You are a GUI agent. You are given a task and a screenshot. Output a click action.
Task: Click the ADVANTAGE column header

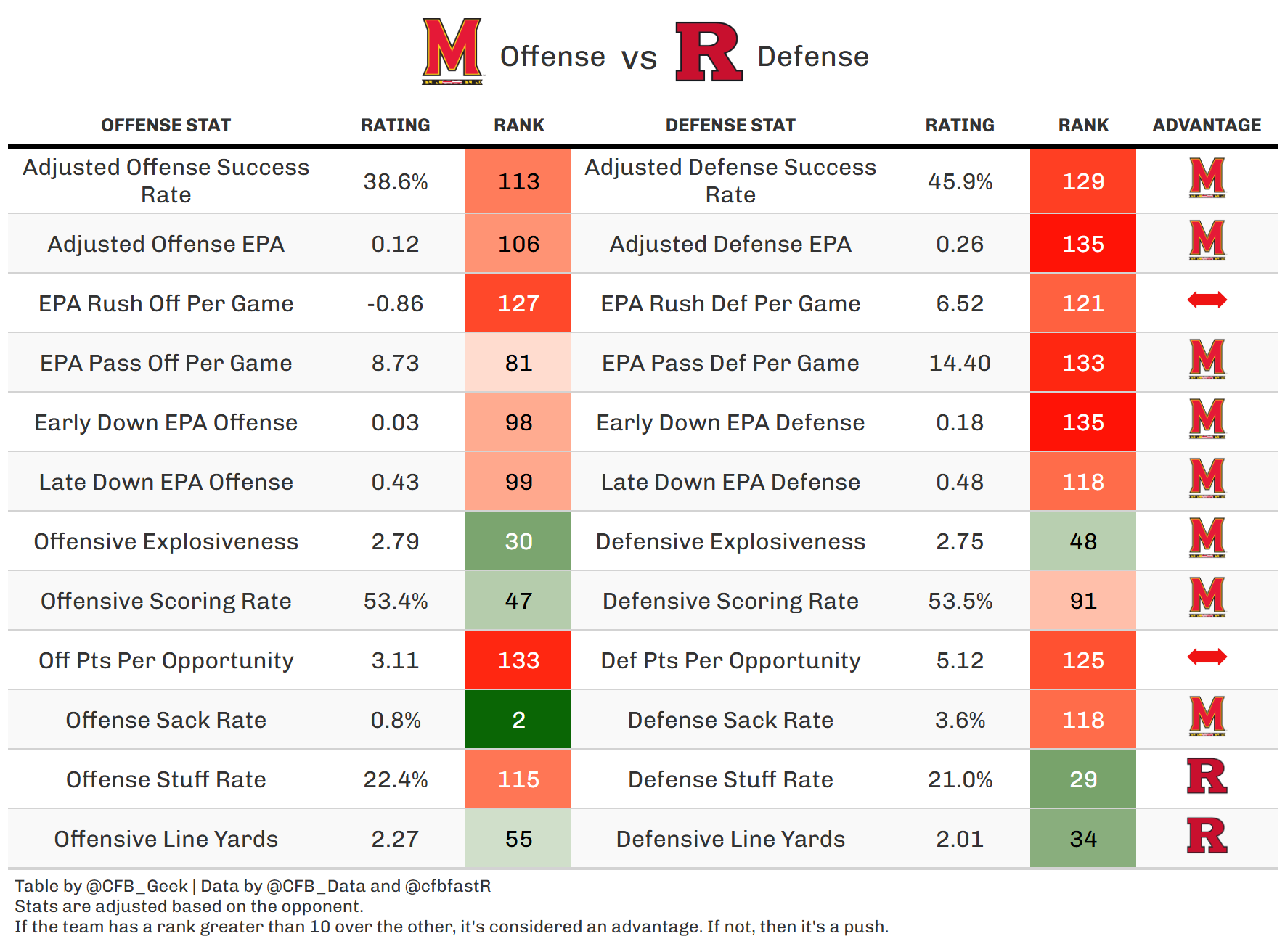point(1207,126)
